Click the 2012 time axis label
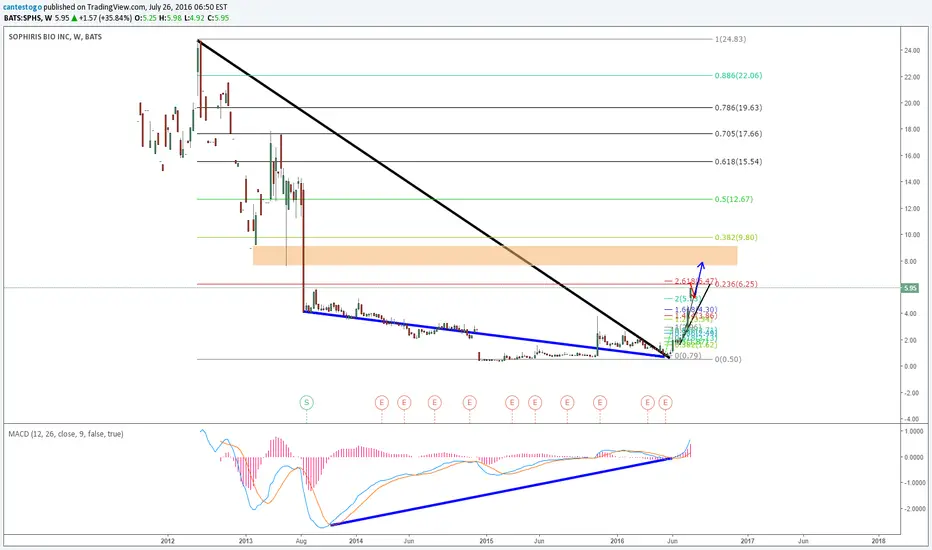 tap(168, 540)
